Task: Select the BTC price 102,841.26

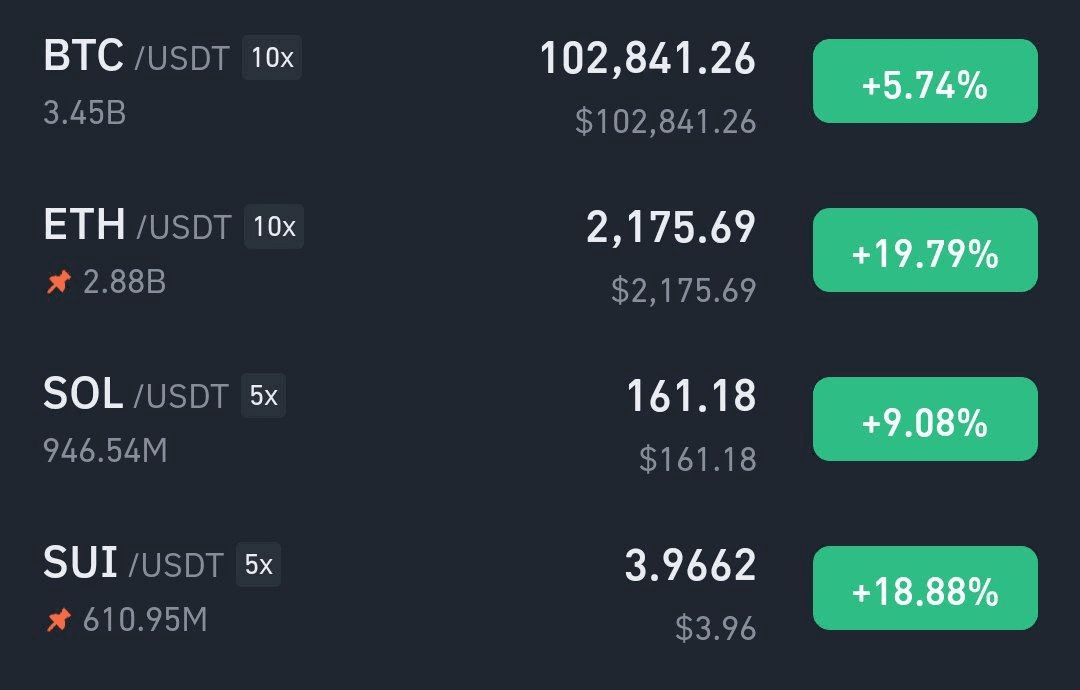Action: click(647, 59)
